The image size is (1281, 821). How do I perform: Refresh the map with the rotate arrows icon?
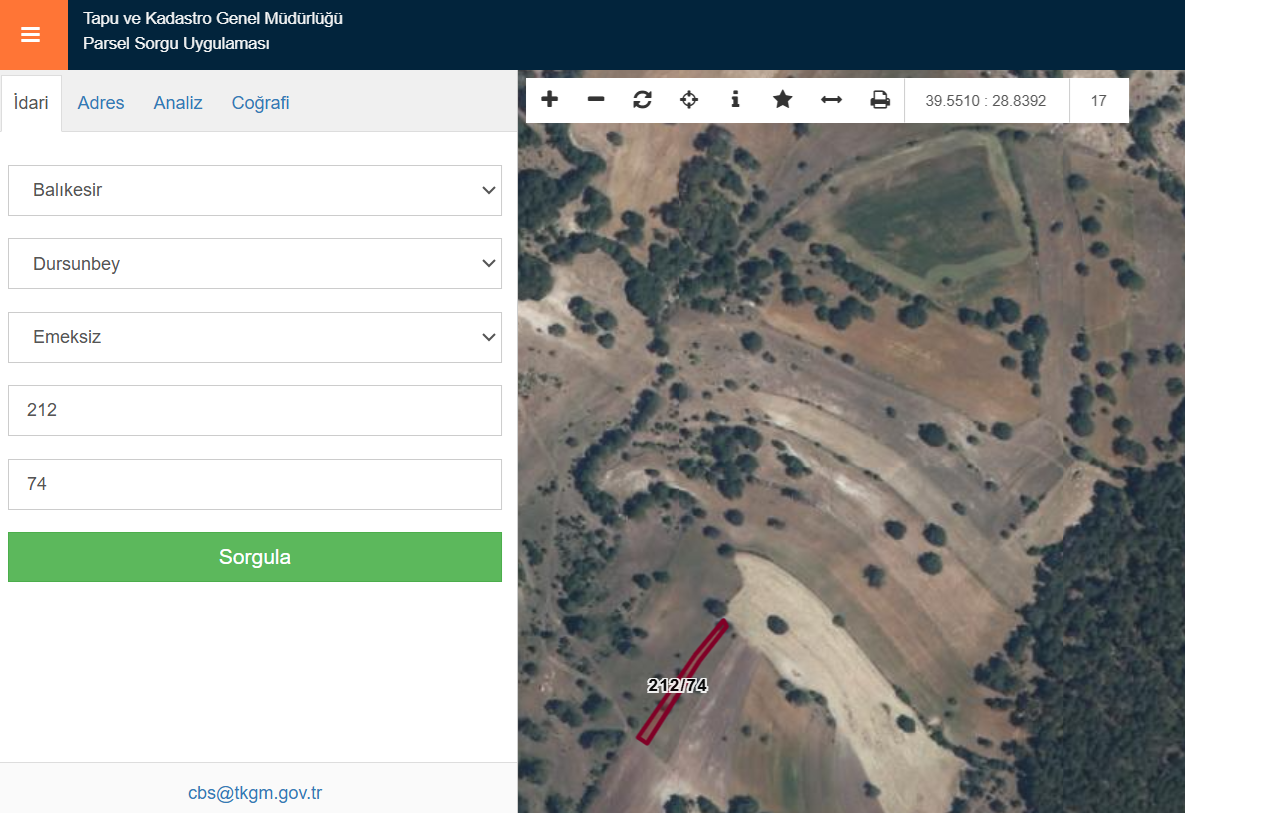642,100
